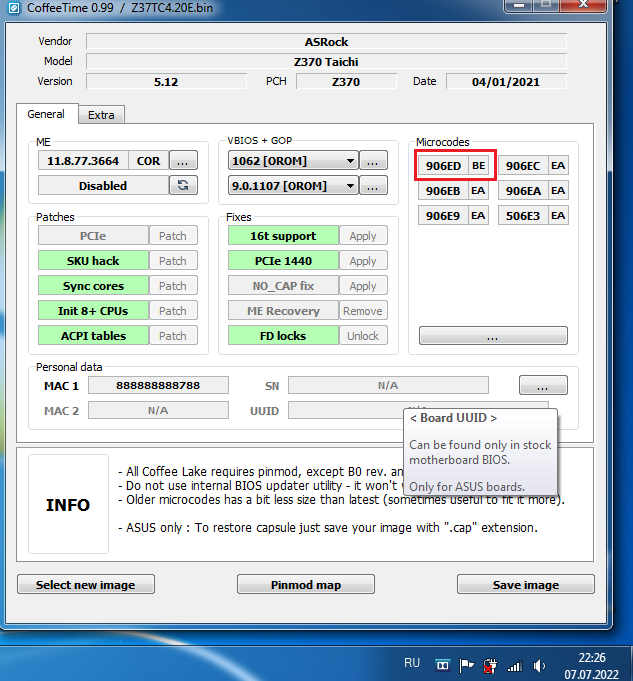Switch to the Extra tab

click(101, 115)
